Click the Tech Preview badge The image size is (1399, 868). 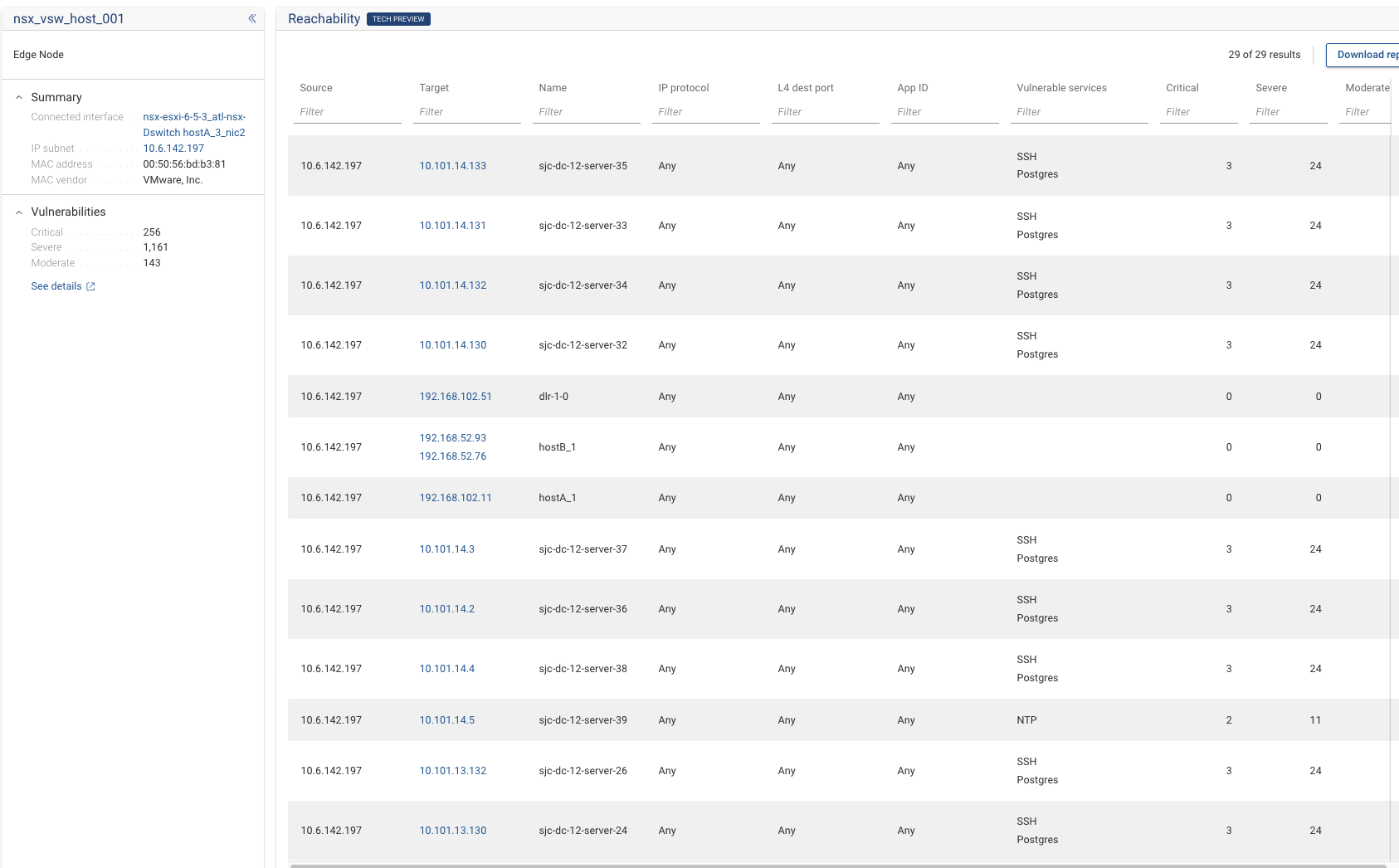click(398, 19)
